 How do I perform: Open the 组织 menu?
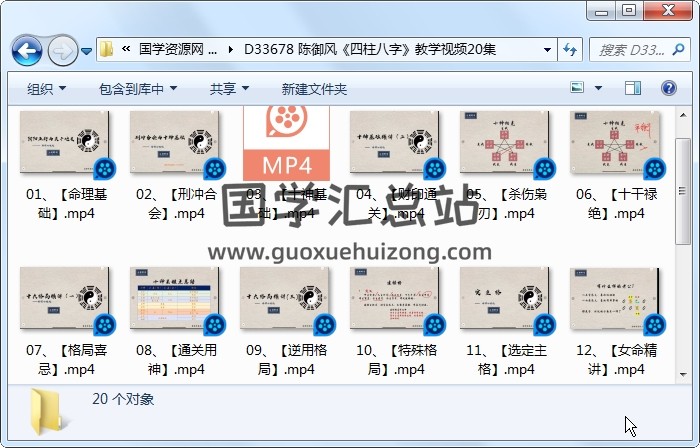[x=47, y=89]
